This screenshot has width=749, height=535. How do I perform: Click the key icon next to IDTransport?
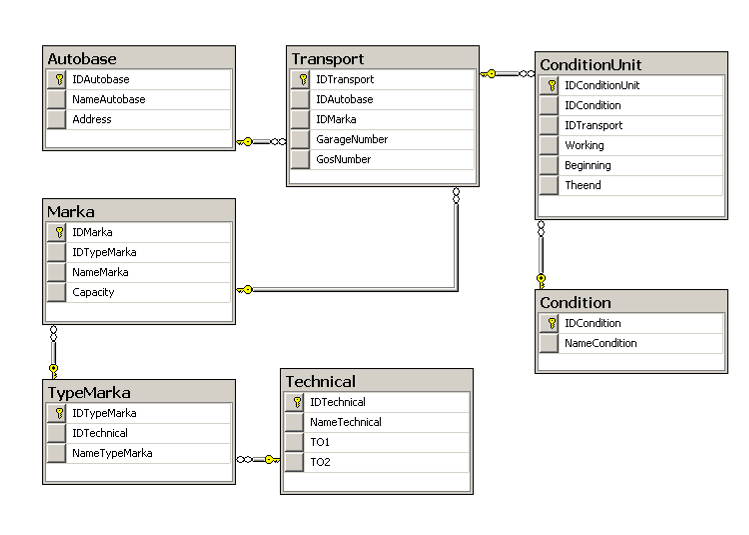click(x=301, y=79)
